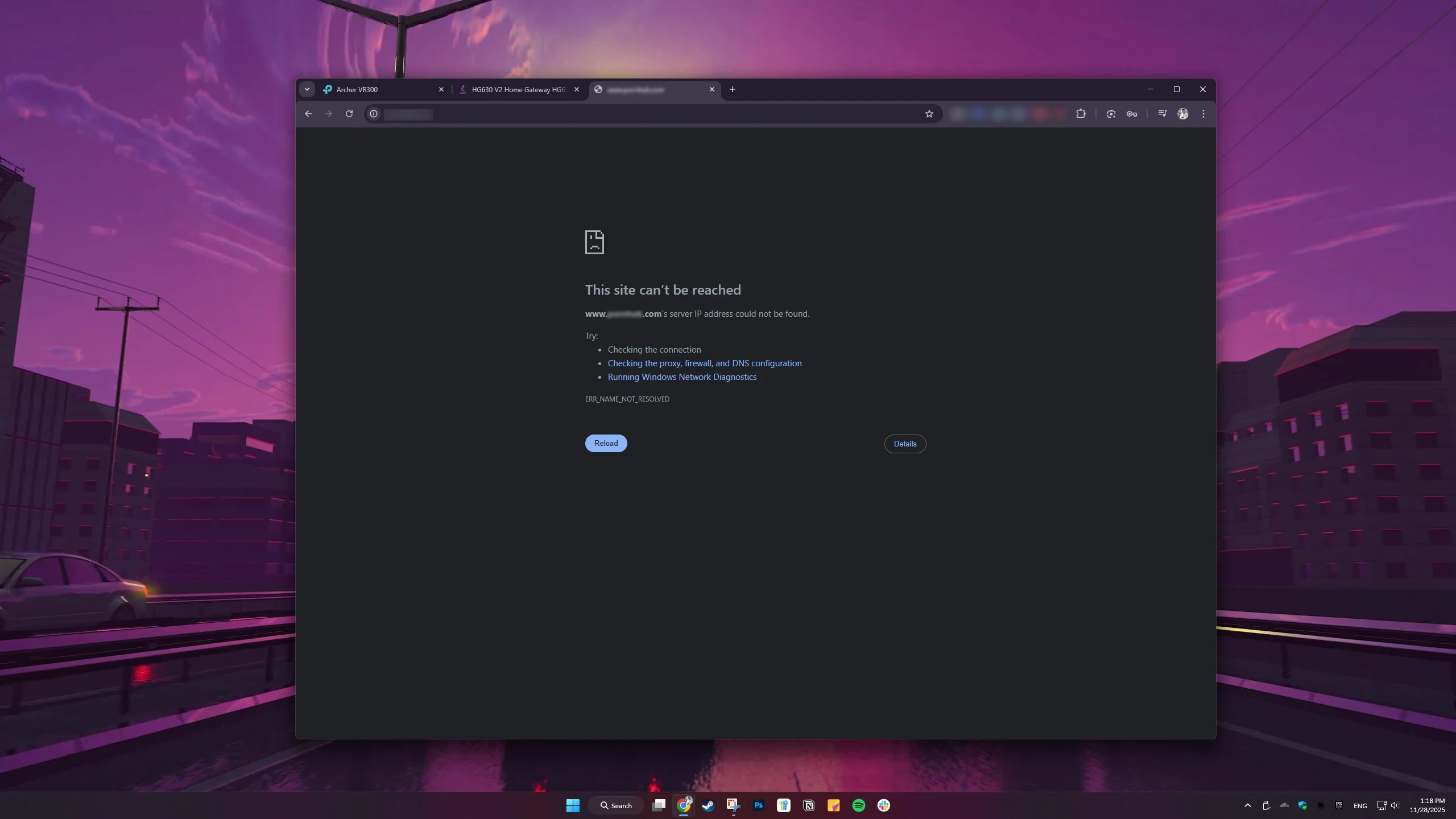This screenshot has height=819, width=1456.
Task: Bookmark this page with the star icon
Action: [929, 114]
